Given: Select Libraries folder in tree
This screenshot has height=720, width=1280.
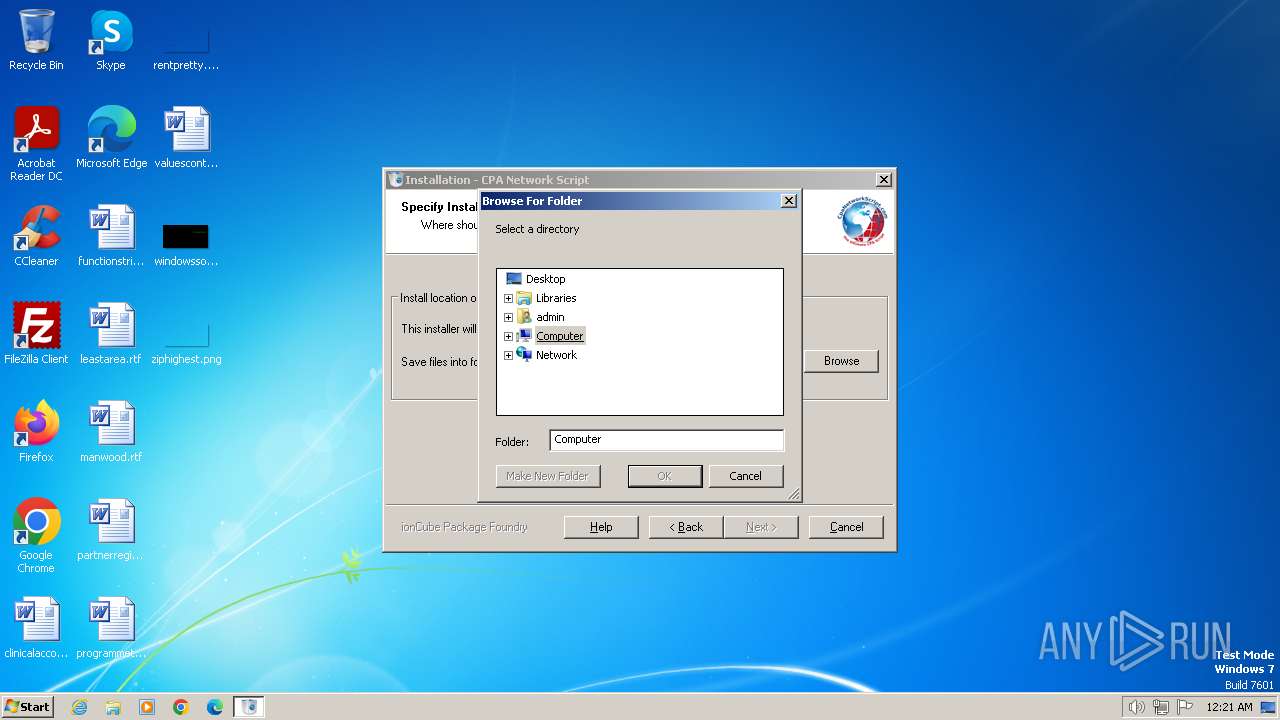Looking at the screenshot, I should tap(556, 298).
